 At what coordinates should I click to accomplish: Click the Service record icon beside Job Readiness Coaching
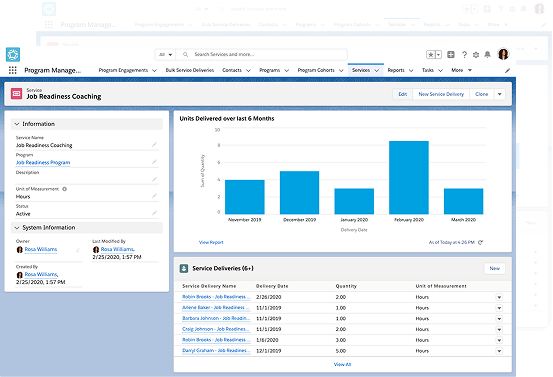pos(16,94)
